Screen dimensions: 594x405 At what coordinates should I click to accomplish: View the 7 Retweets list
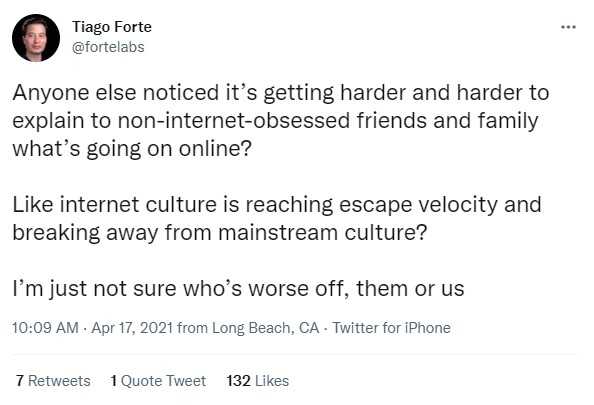pyautogui.click(x=53, y=381)
